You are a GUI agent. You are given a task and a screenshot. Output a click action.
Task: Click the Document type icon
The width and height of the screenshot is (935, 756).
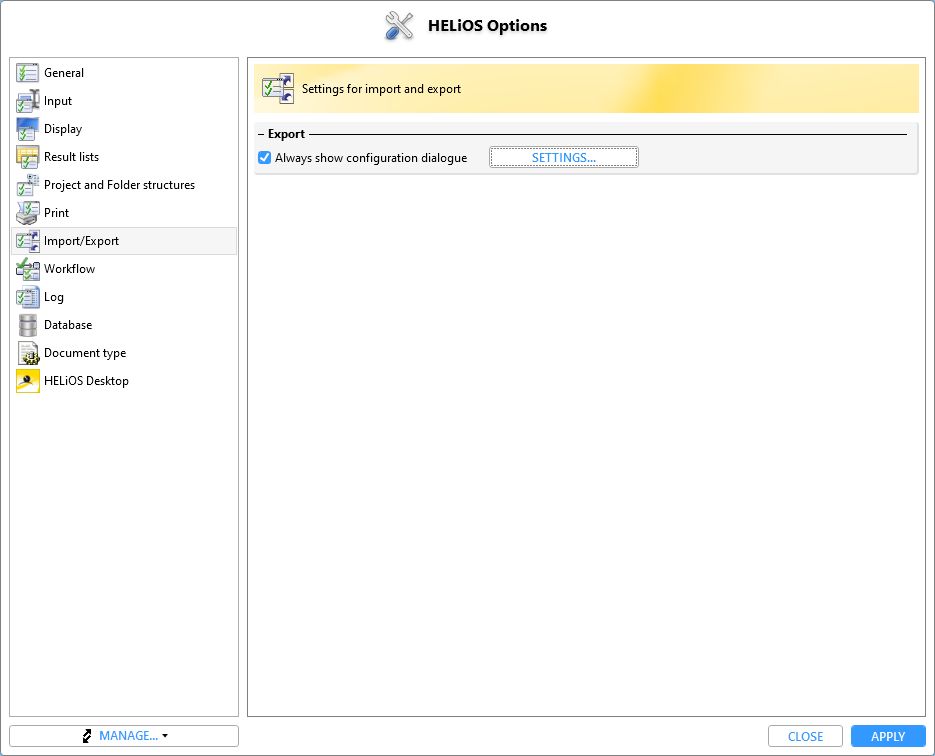[x=27, y=353]
